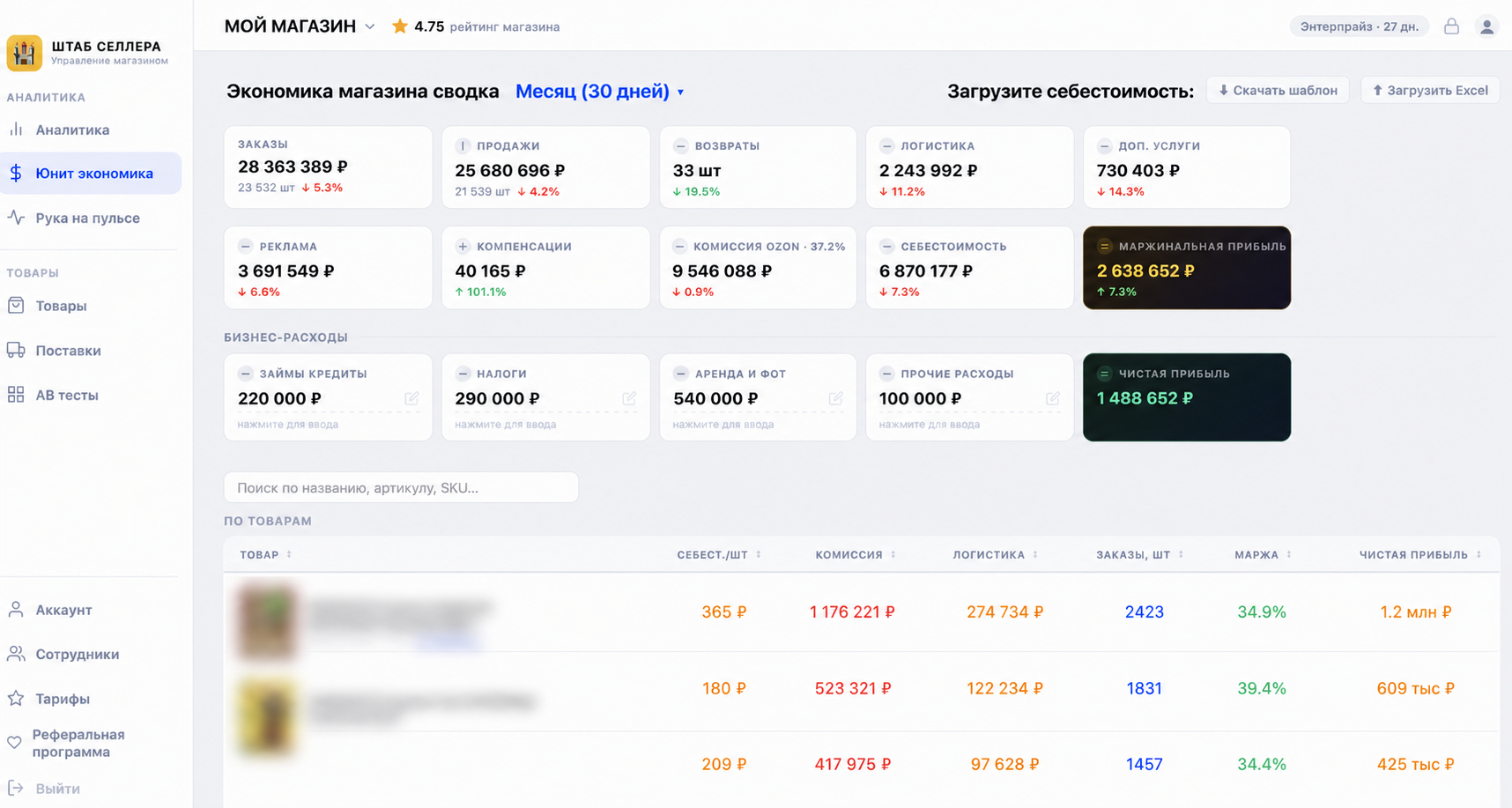1512x808 pixels.
Task: Click the 220 000 ₽ Займы кредиты value
Action: 279,398
